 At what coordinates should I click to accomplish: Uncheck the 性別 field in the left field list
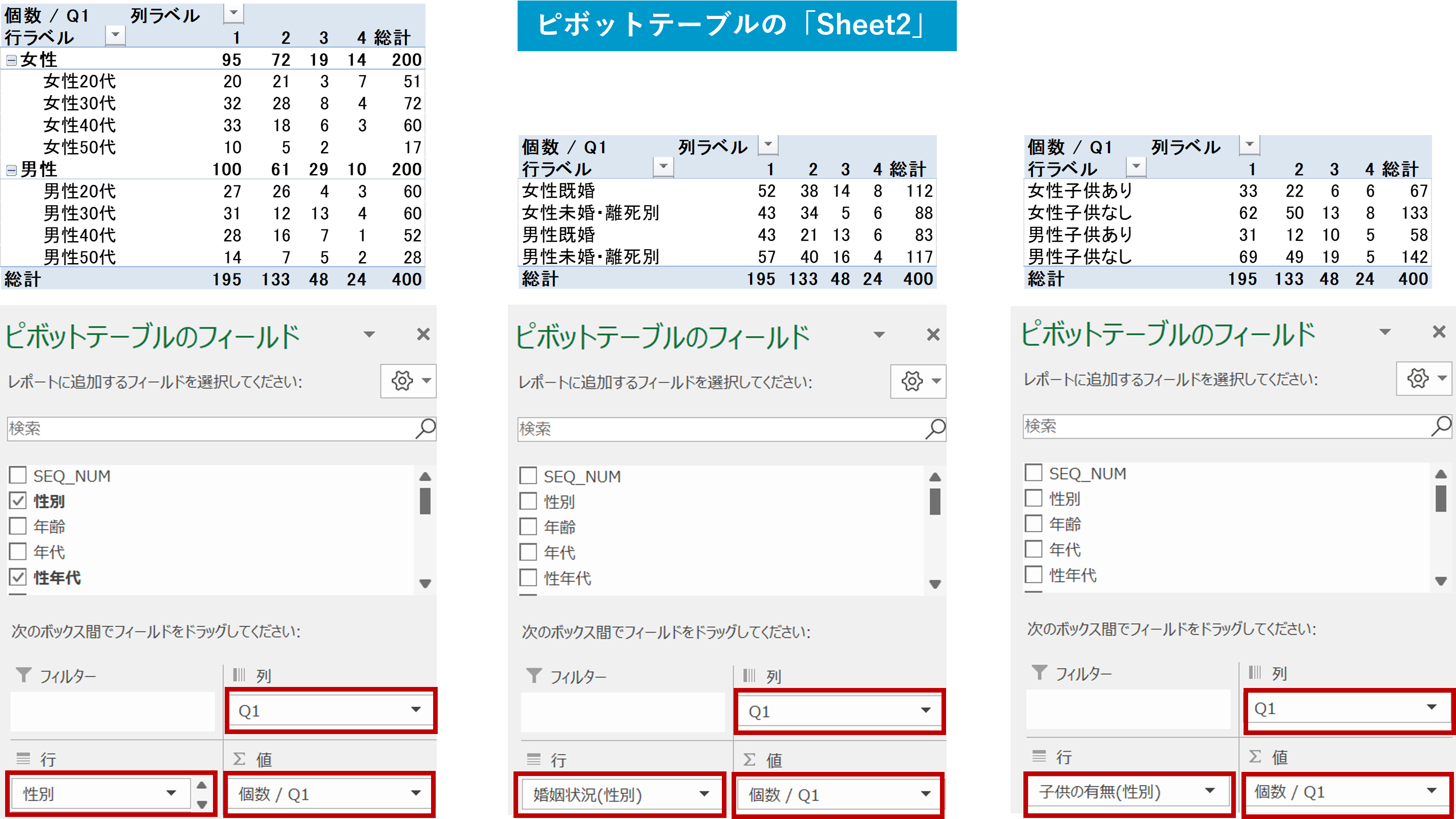pyautogui.click(x=18, y=501)
